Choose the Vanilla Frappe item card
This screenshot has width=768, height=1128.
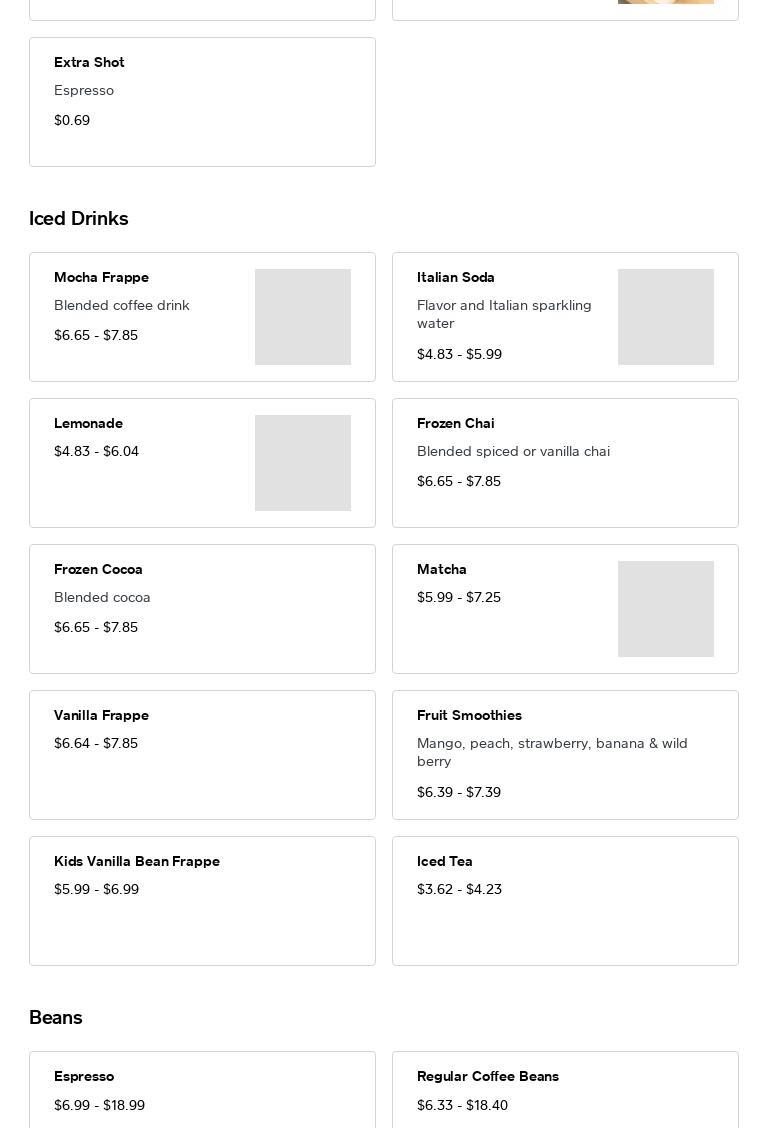pos(202,755)
